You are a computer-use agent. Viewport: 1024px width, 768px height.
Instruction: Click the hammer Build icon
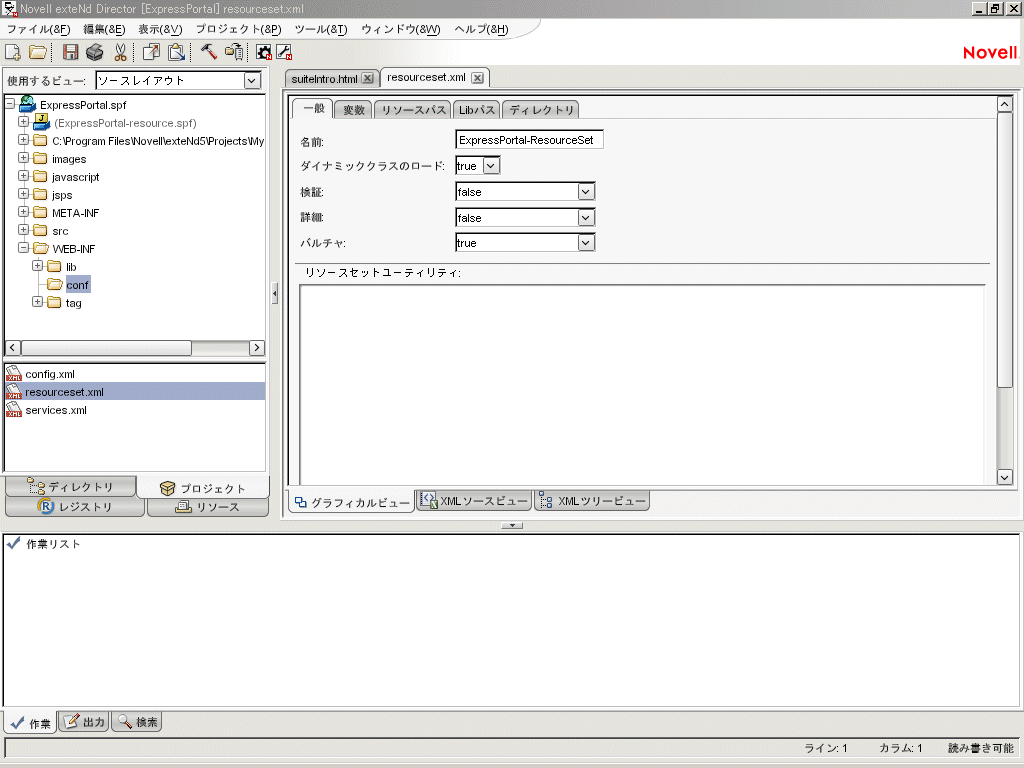pos(208,52)
